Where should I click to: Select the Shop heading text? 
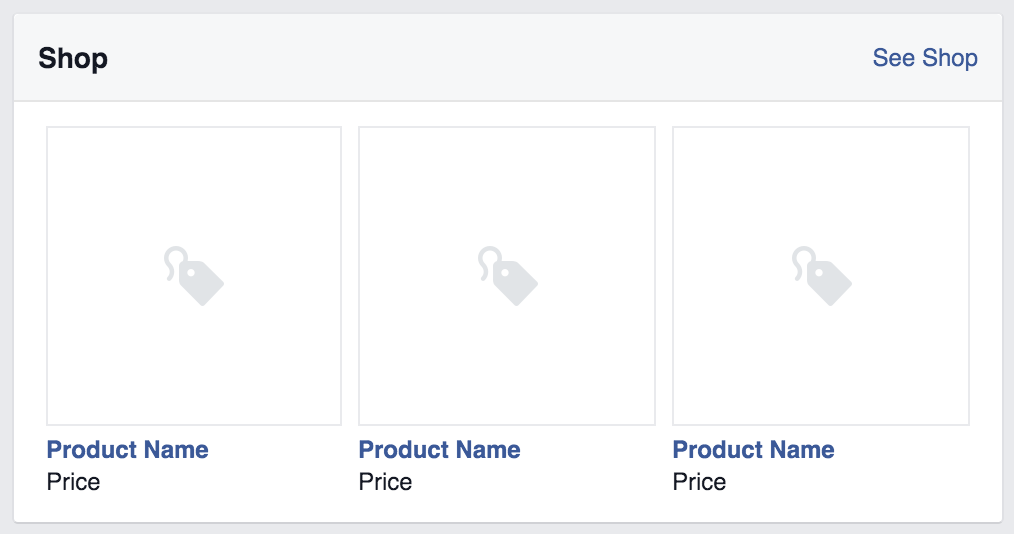point(73,59)
